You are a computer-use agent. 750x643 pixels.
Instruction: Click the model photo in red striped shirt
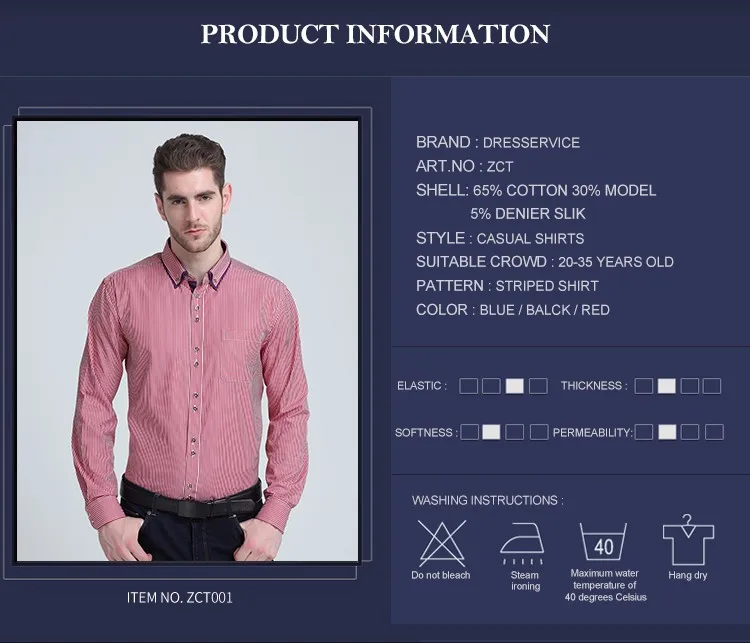coord(188,341)
